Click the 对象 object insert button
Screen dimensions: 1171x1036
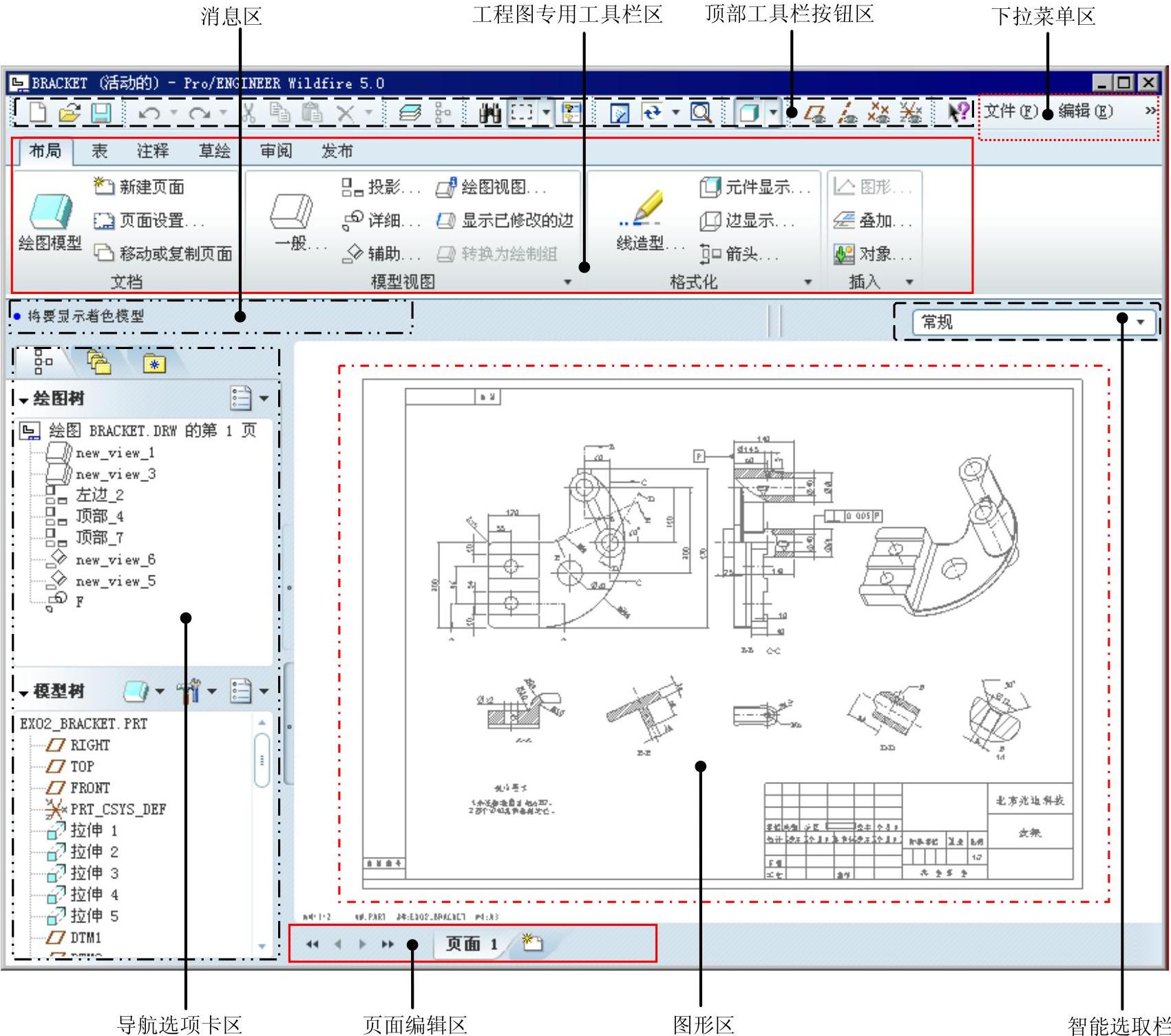pos(872,254)
